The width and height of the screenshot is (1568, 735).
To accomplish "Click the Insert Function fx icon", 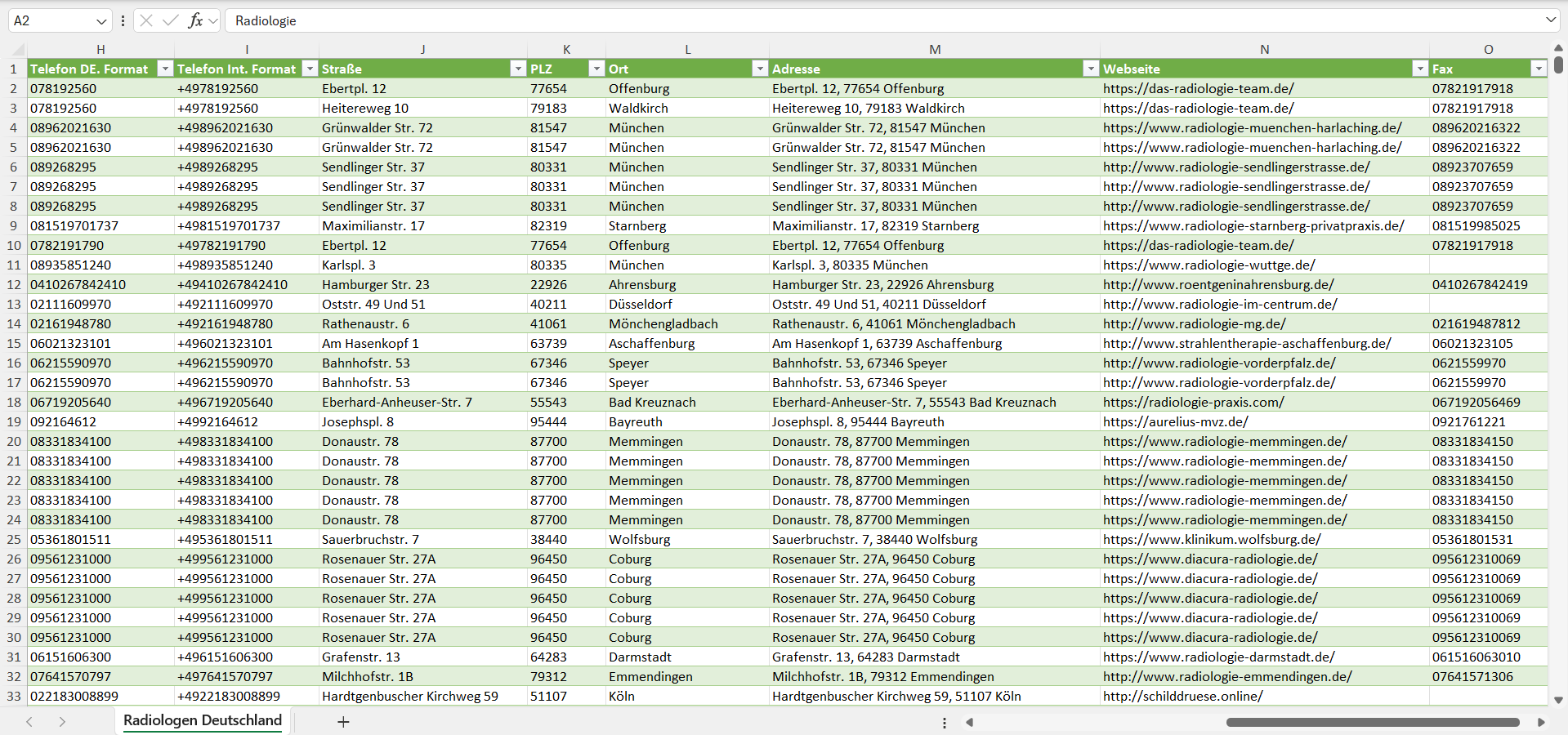I will [195, 20].
